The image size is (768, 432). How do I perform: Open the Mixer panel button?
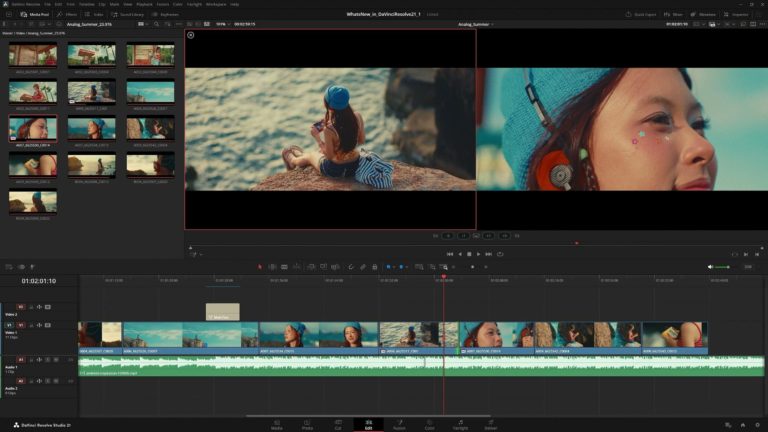tap(673, 15)
